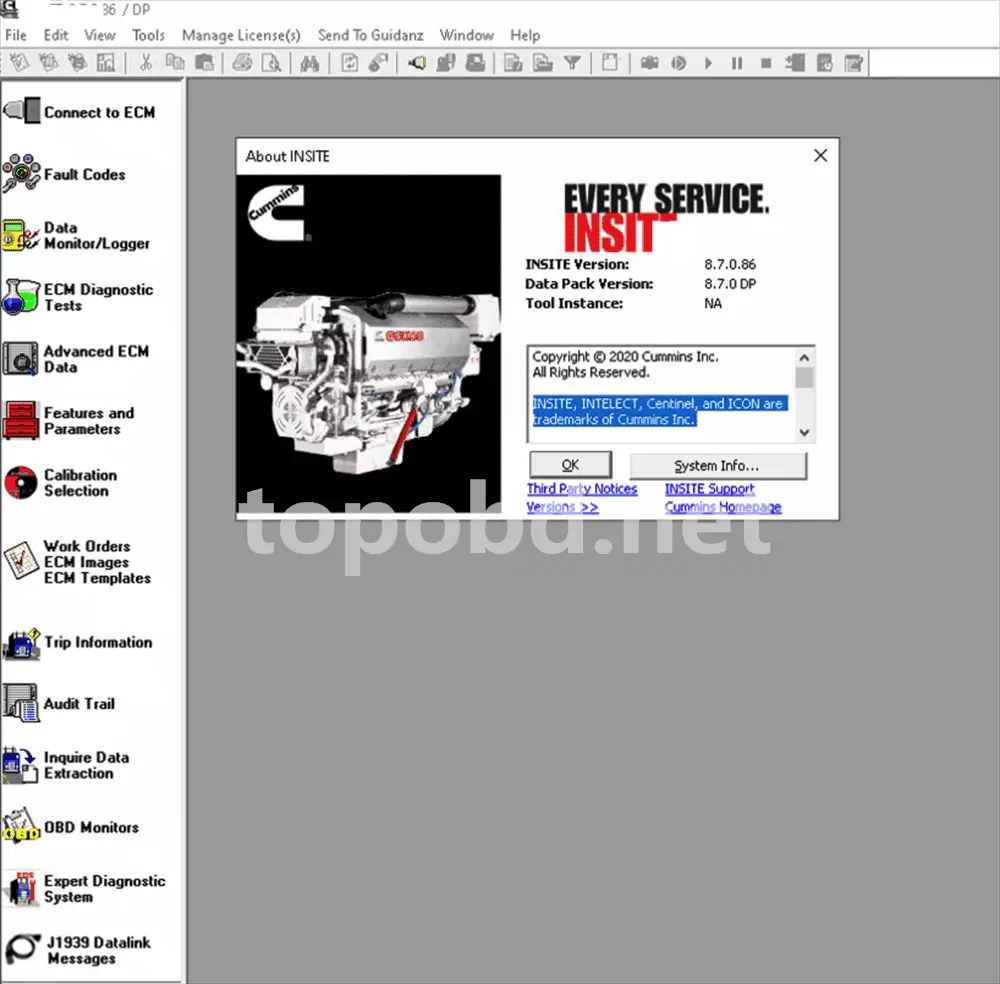Open the Fault Codes panel

coord(65,173)
